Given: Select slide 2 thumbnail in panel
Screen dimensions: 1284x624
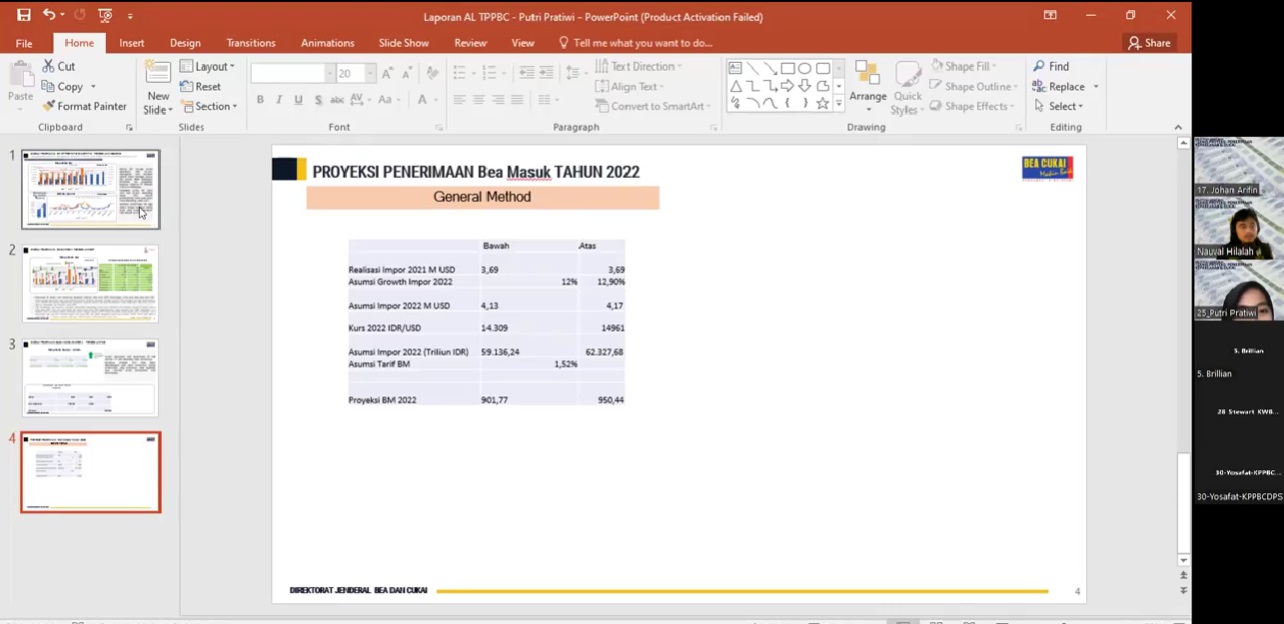Looking at the screenshot, I should (x=91, y=283).
